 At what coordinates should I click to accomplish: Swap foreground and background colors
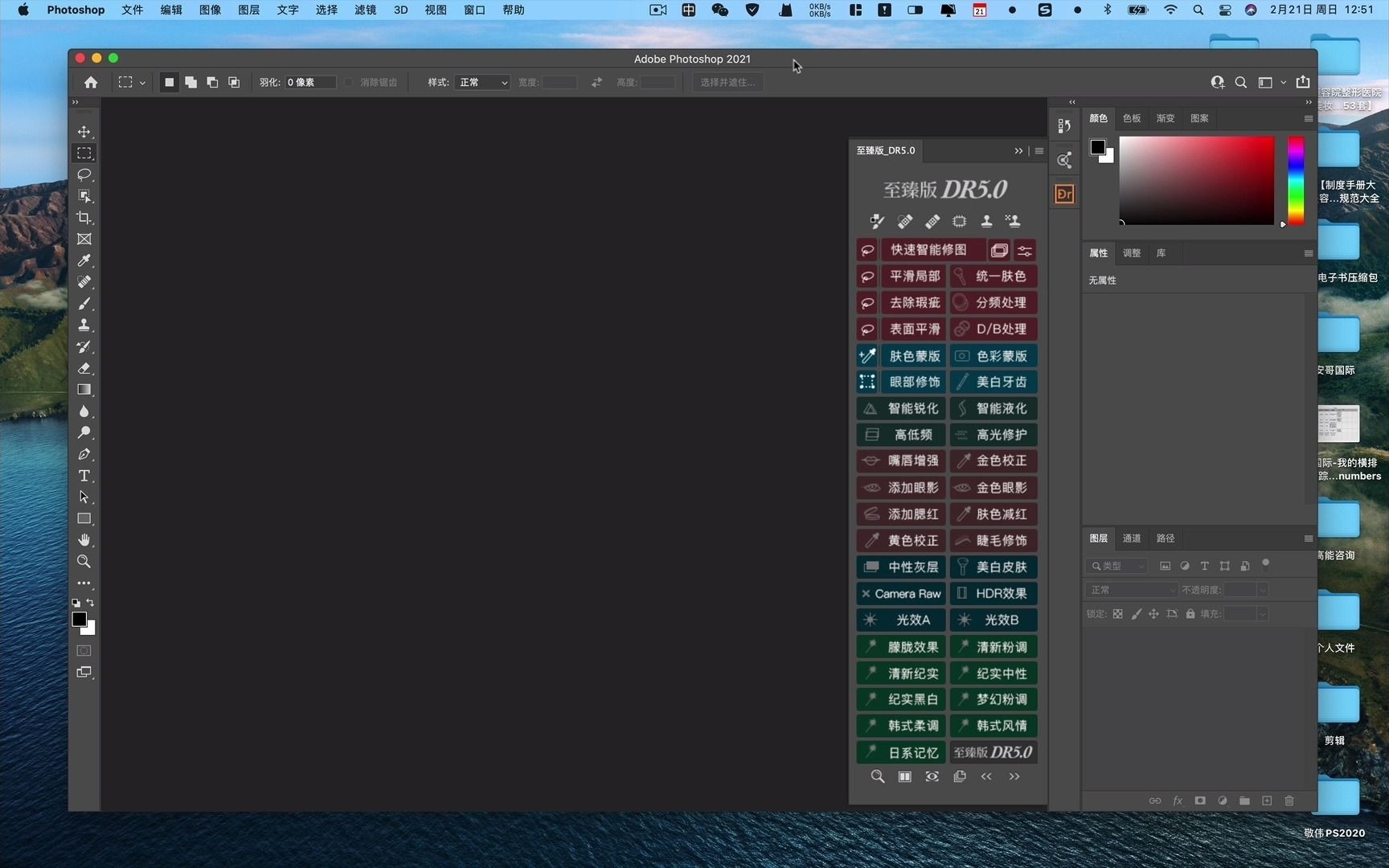(x=91, y=603)
